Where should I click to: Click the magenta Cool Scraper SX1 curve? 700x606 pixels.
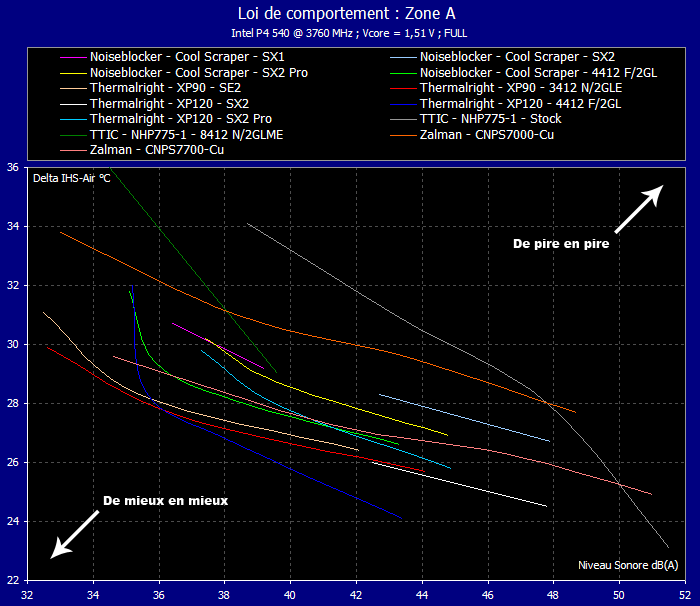(x=218, y=346)
